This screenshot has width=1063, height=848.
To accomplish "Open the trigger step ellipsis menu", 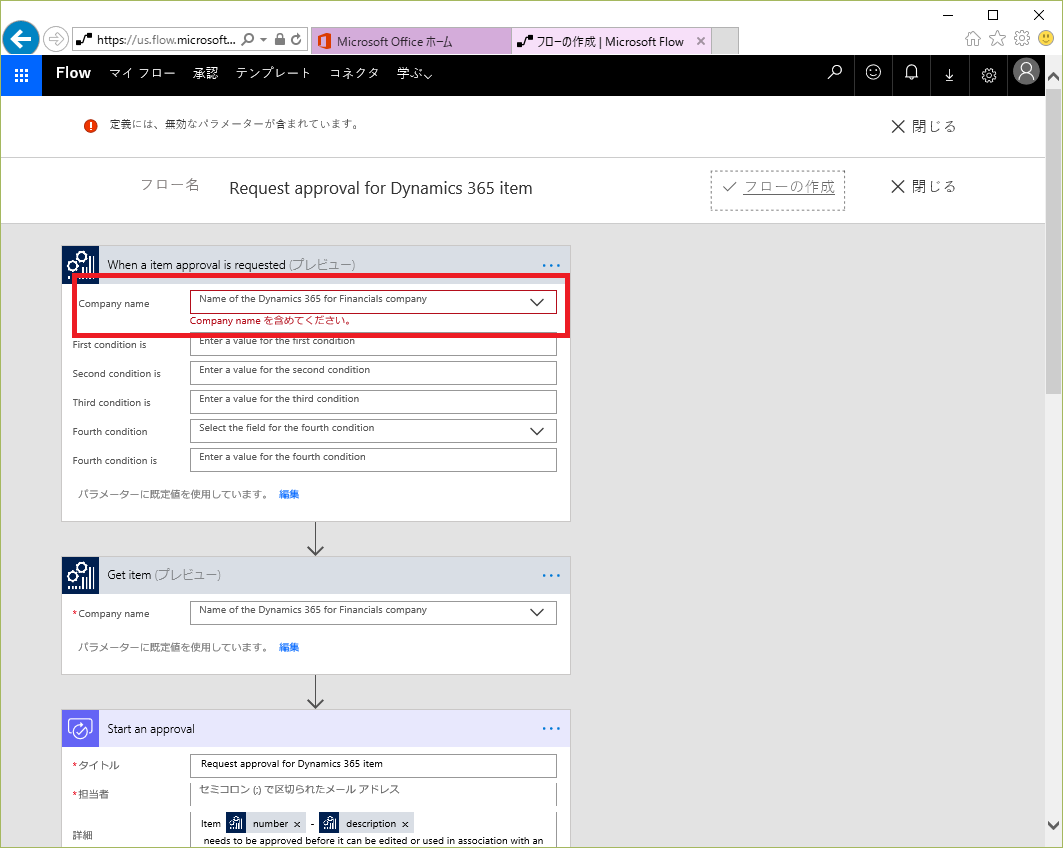I will tap(551, 266).
